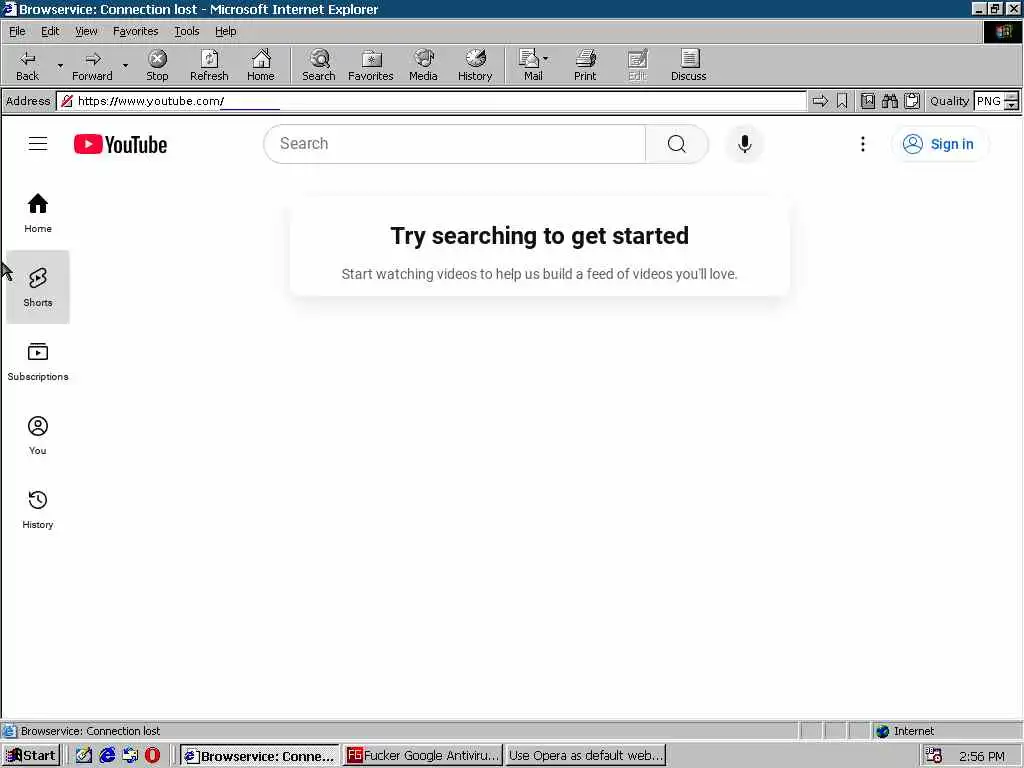Click the Go arrow next to address bar
Screen dimensions: 1024x768
point(820,101)
